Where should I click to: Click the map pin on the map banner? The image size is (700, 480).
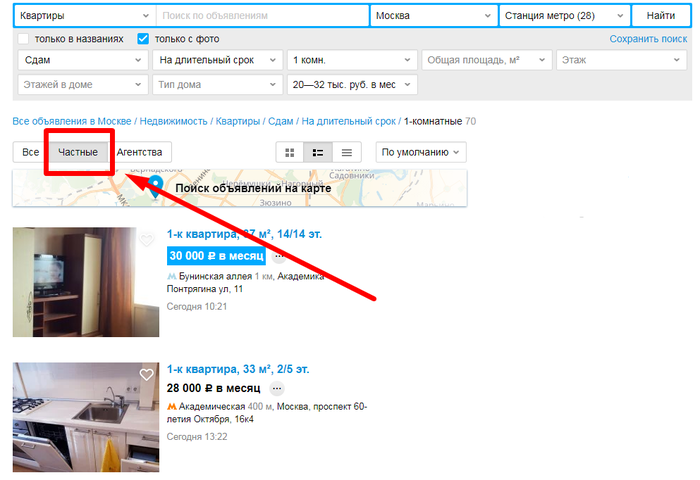tap(156, 187)
